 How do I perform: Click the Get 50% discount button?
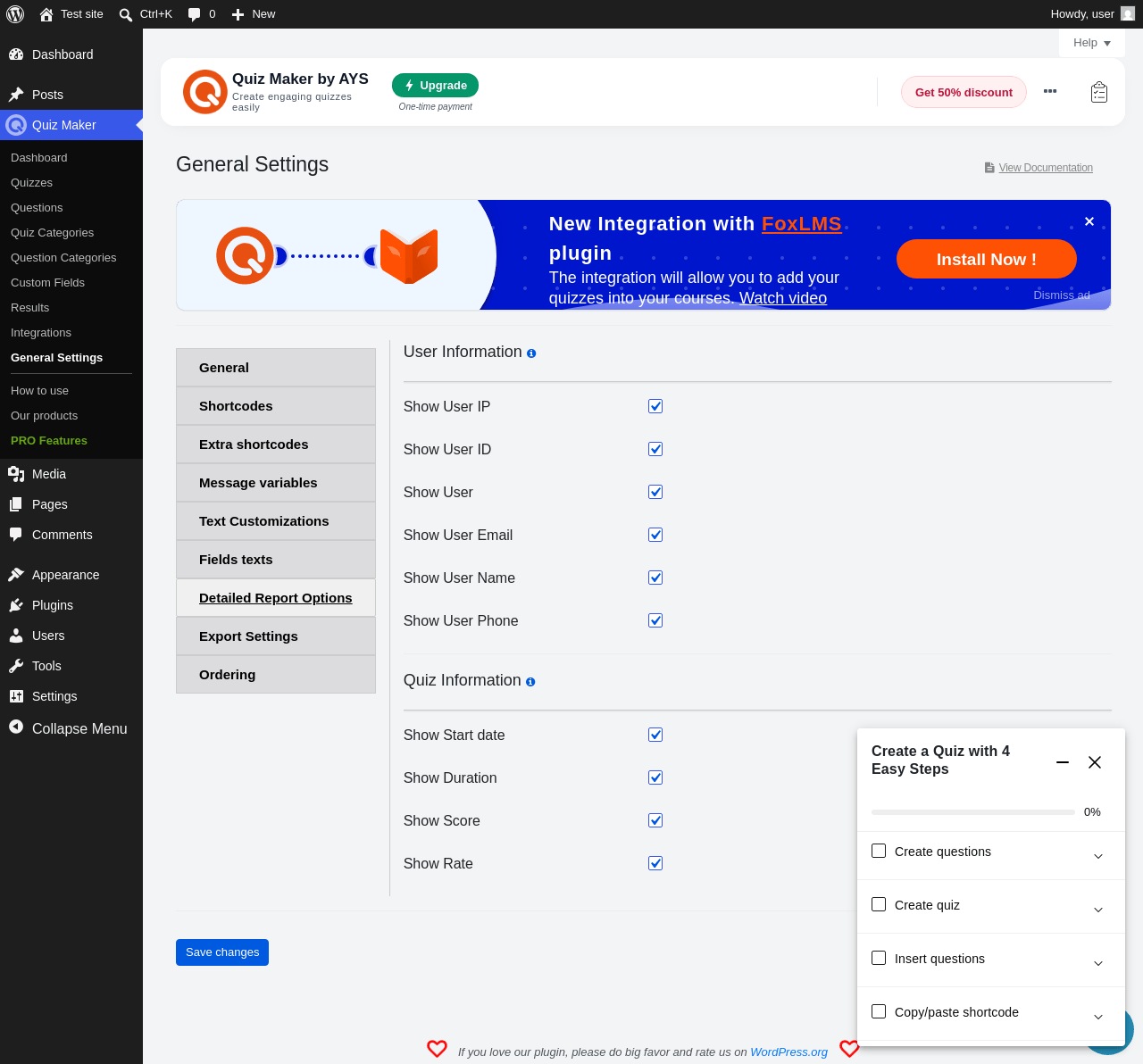(x=964, y=92)
